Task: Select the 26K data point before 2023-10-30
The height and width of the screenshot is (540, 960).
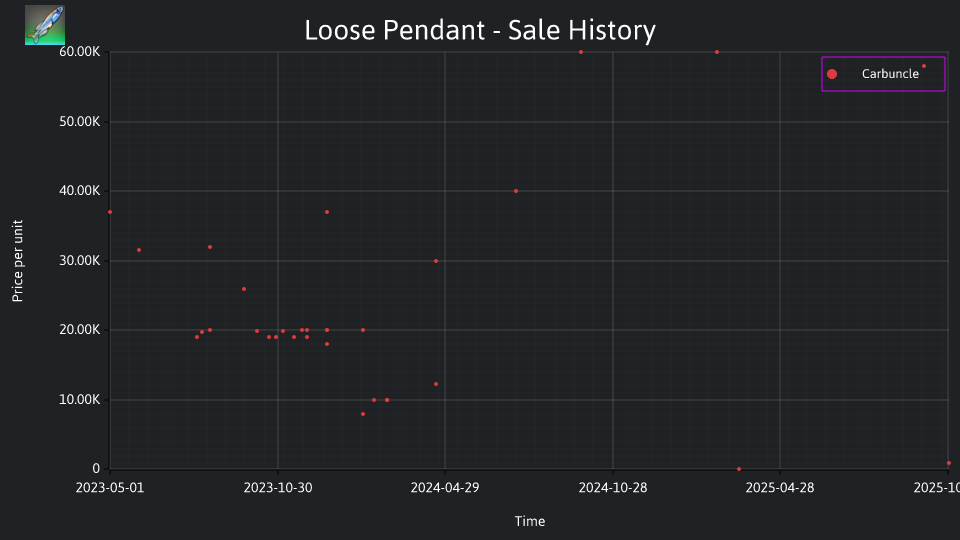Action: (x=244, y=289)
